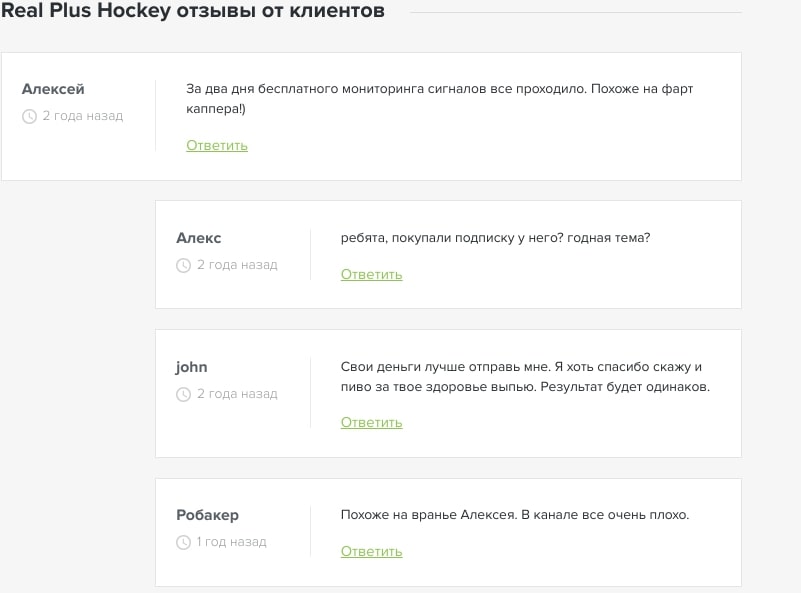Select Алекс's question about buying a subscription
Image resolution: width=801 pixels, height=593 pixels.
pyautogui.click(x=493, y=238)
